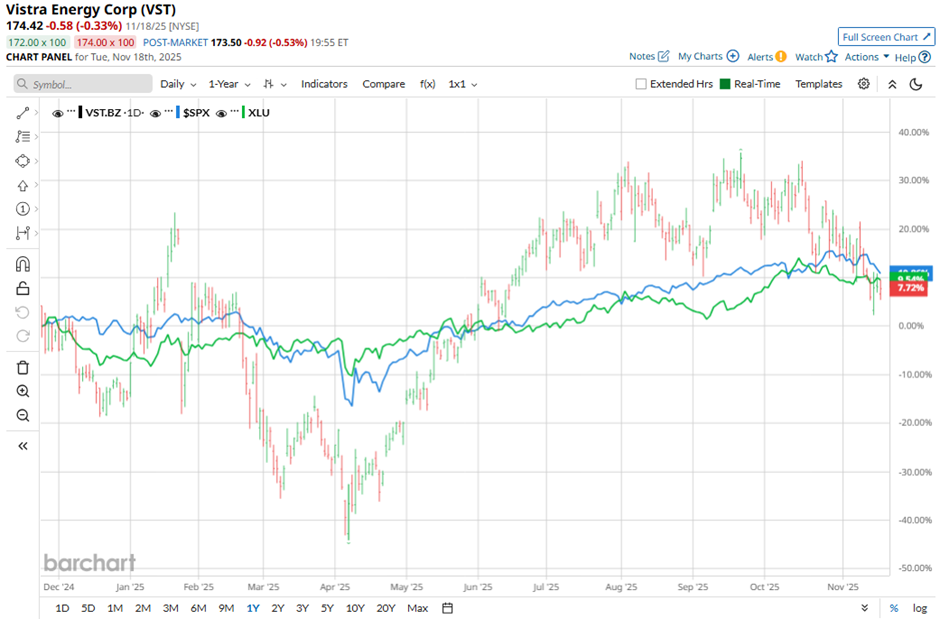Image resolution: width=940 pixels, height=619 pixels.
Task: Open the 1-Year period dropdown
Action: [229, 84]
